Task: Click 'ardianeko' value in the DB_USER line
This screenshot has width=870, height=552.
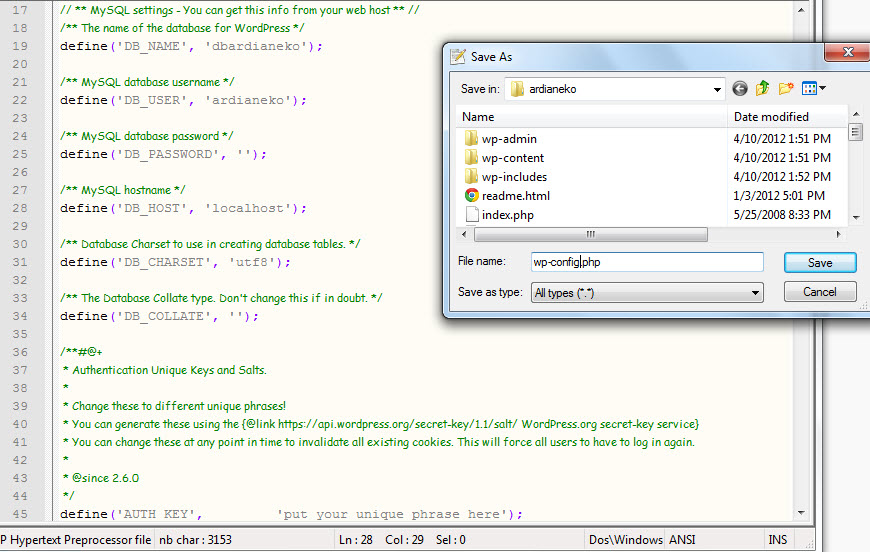Action: tap(248, 100)
